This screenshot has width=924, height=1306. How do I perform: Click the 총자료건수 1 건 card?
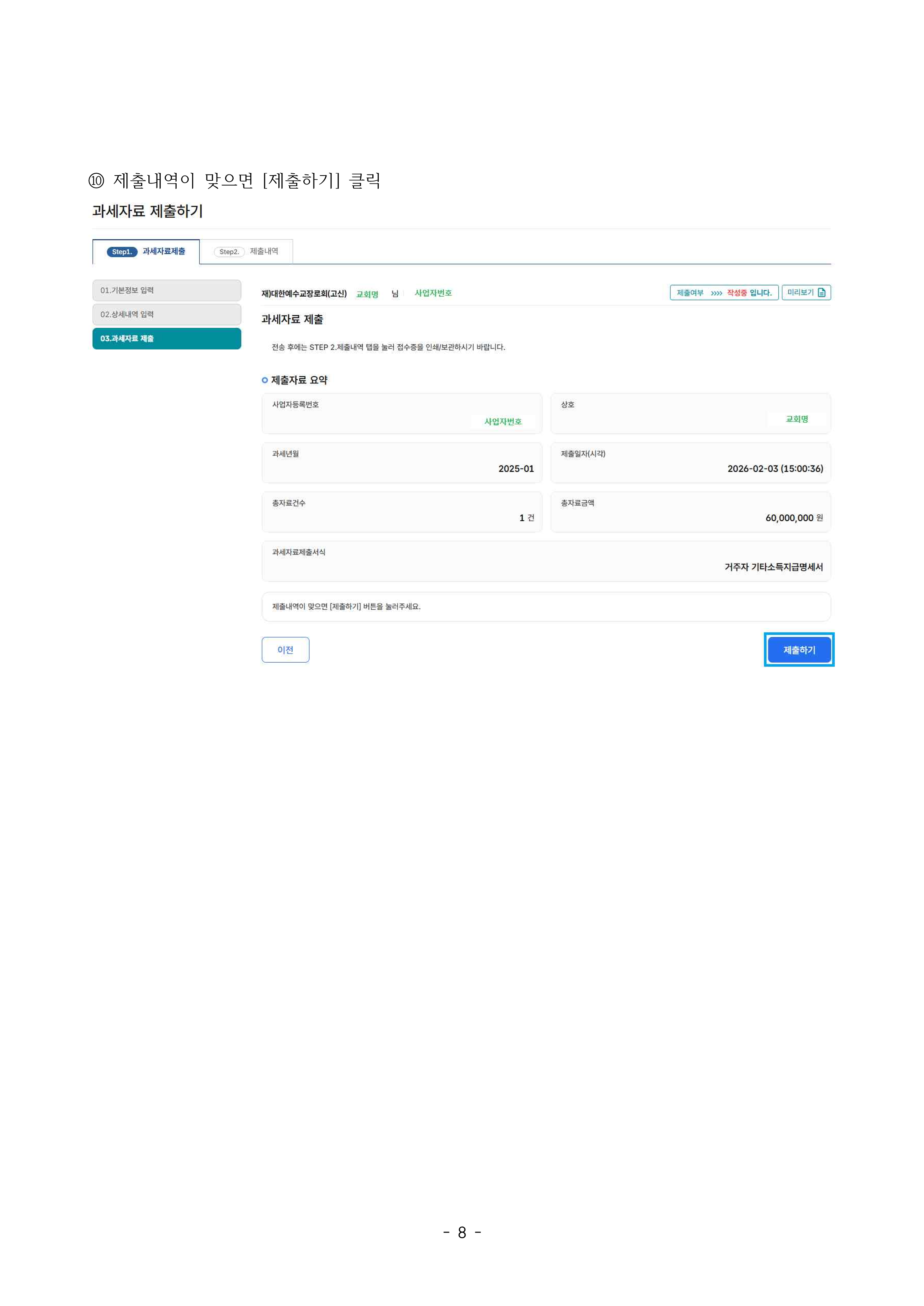[402, 512]
